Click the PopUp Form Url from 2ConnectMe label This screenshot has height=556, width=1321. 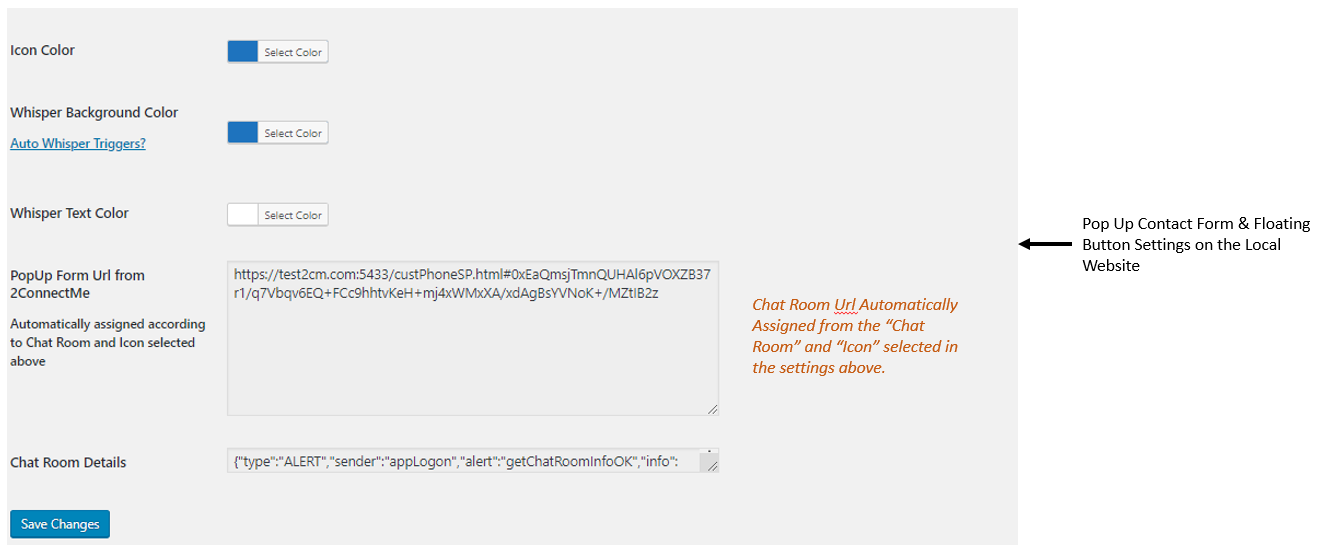pos(77,284)
